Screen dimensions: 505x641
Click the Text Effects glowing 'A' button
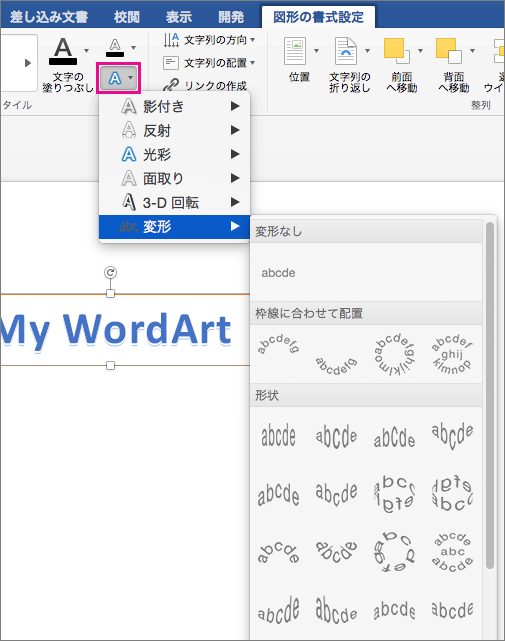coord(119,78)
